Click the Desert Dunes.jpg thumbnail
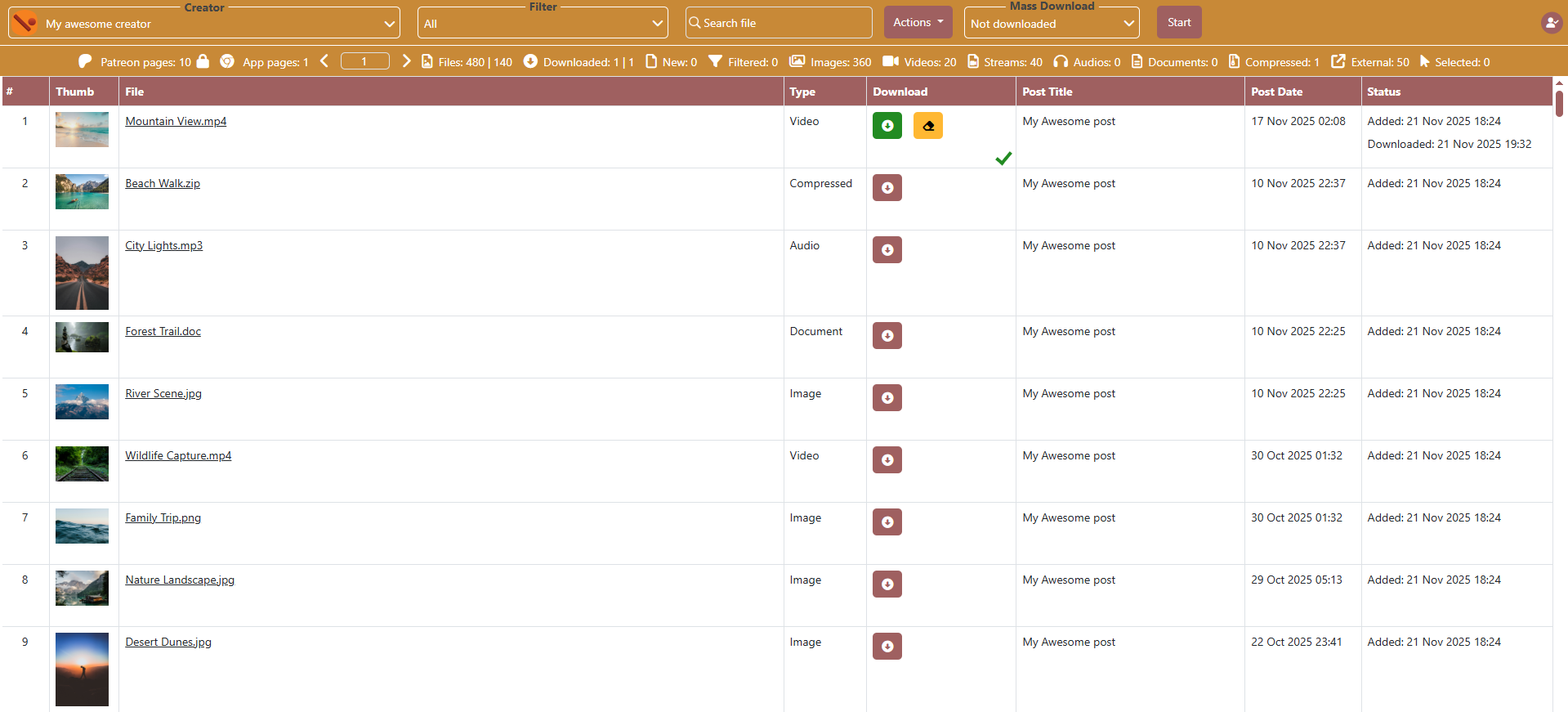The height and width of the screenshot is (712, 1568). tap(82, 669)
